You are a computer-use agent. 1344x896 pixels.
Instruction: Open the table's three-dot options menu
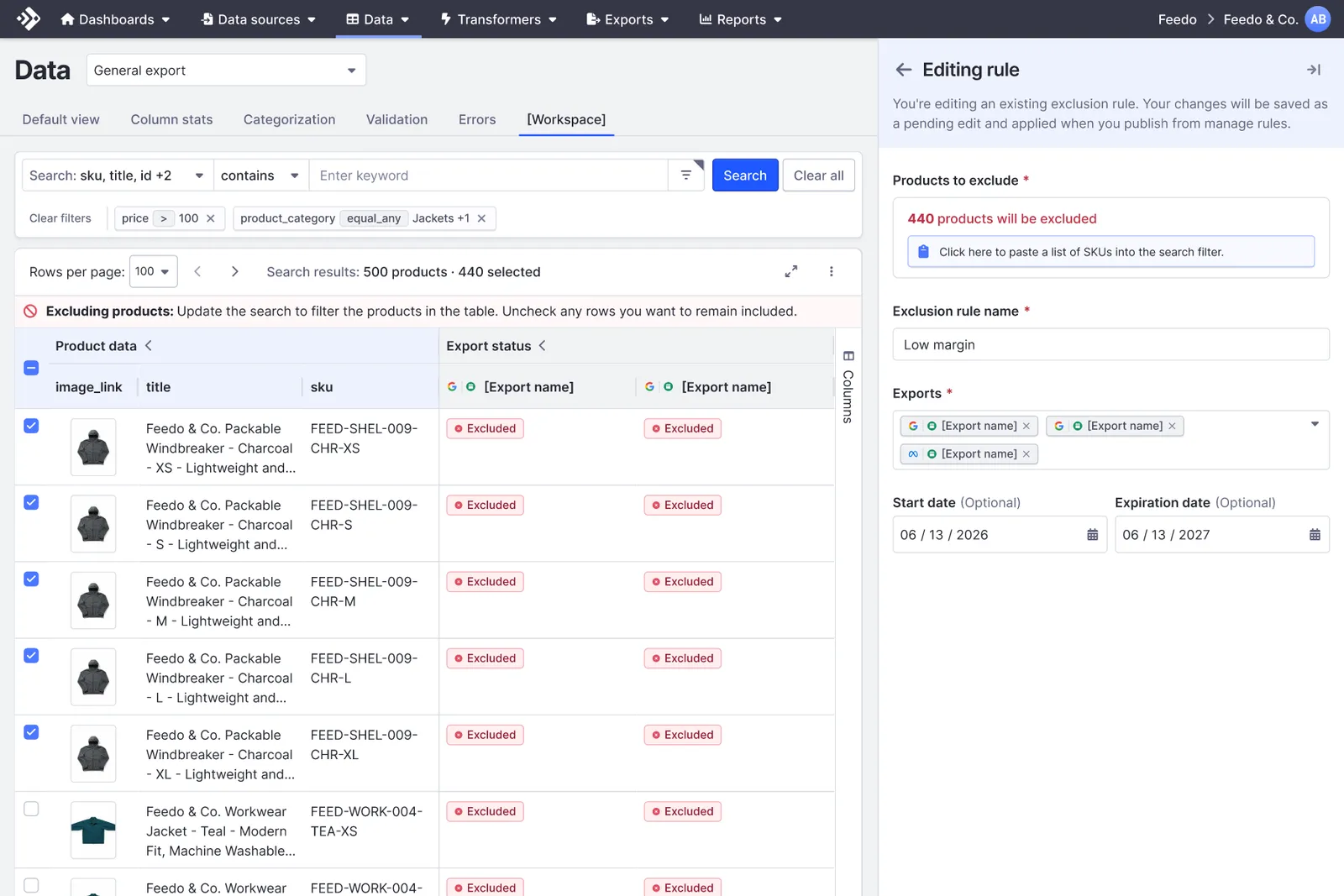click(831, 271)
